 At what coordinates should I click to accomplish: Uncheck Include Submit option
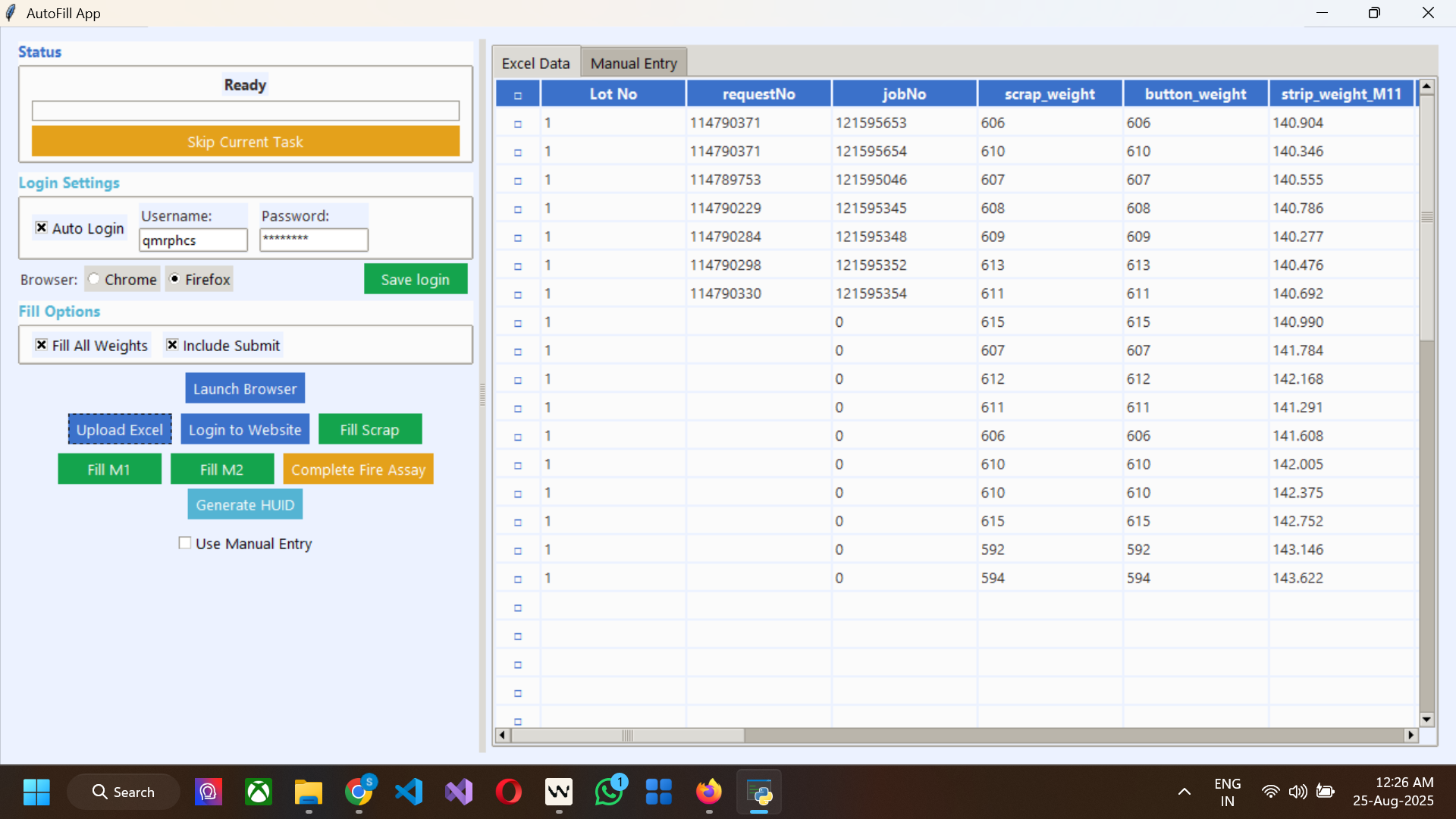(172, 344)
